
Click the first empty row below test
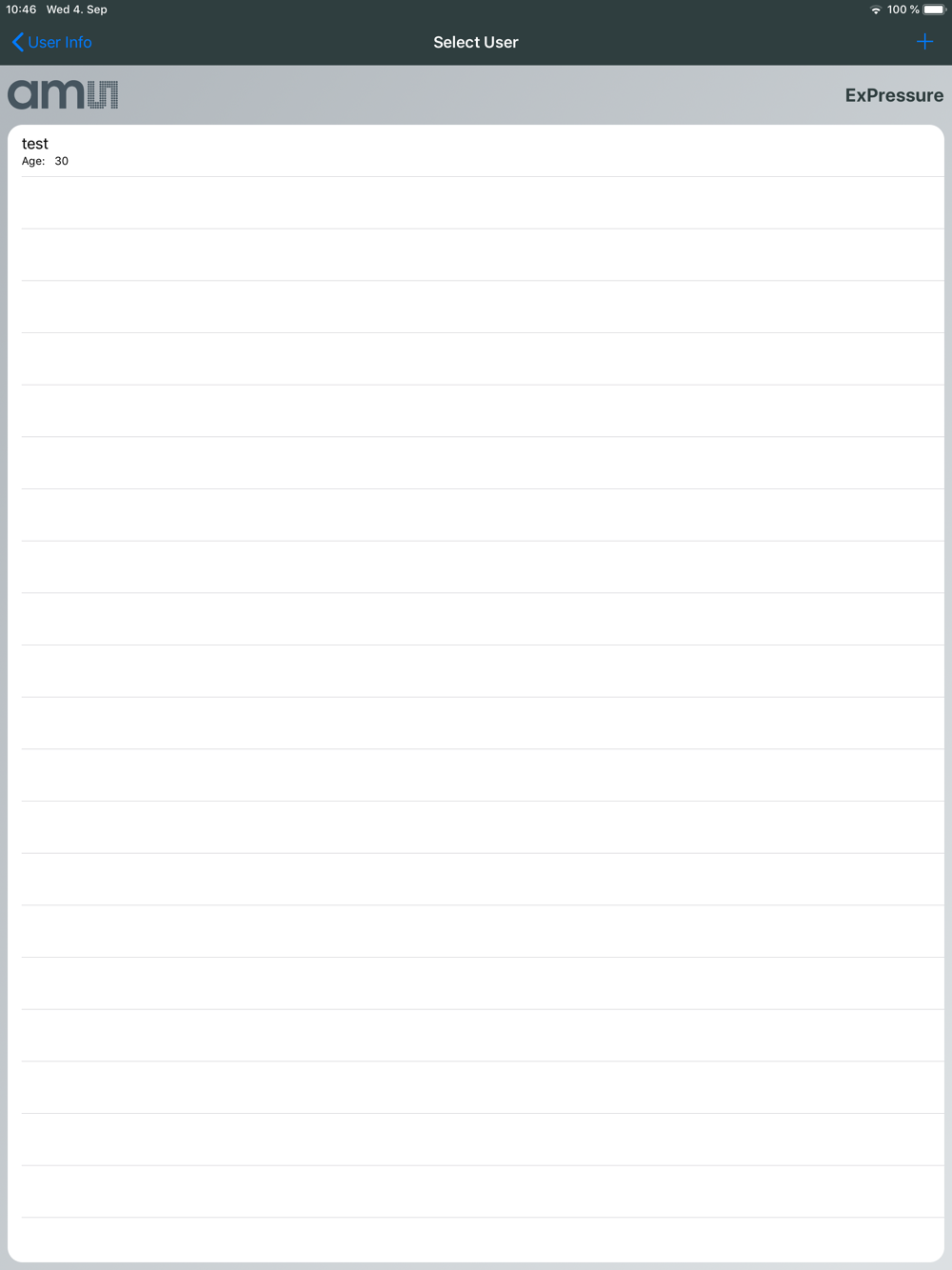(476, 203)
